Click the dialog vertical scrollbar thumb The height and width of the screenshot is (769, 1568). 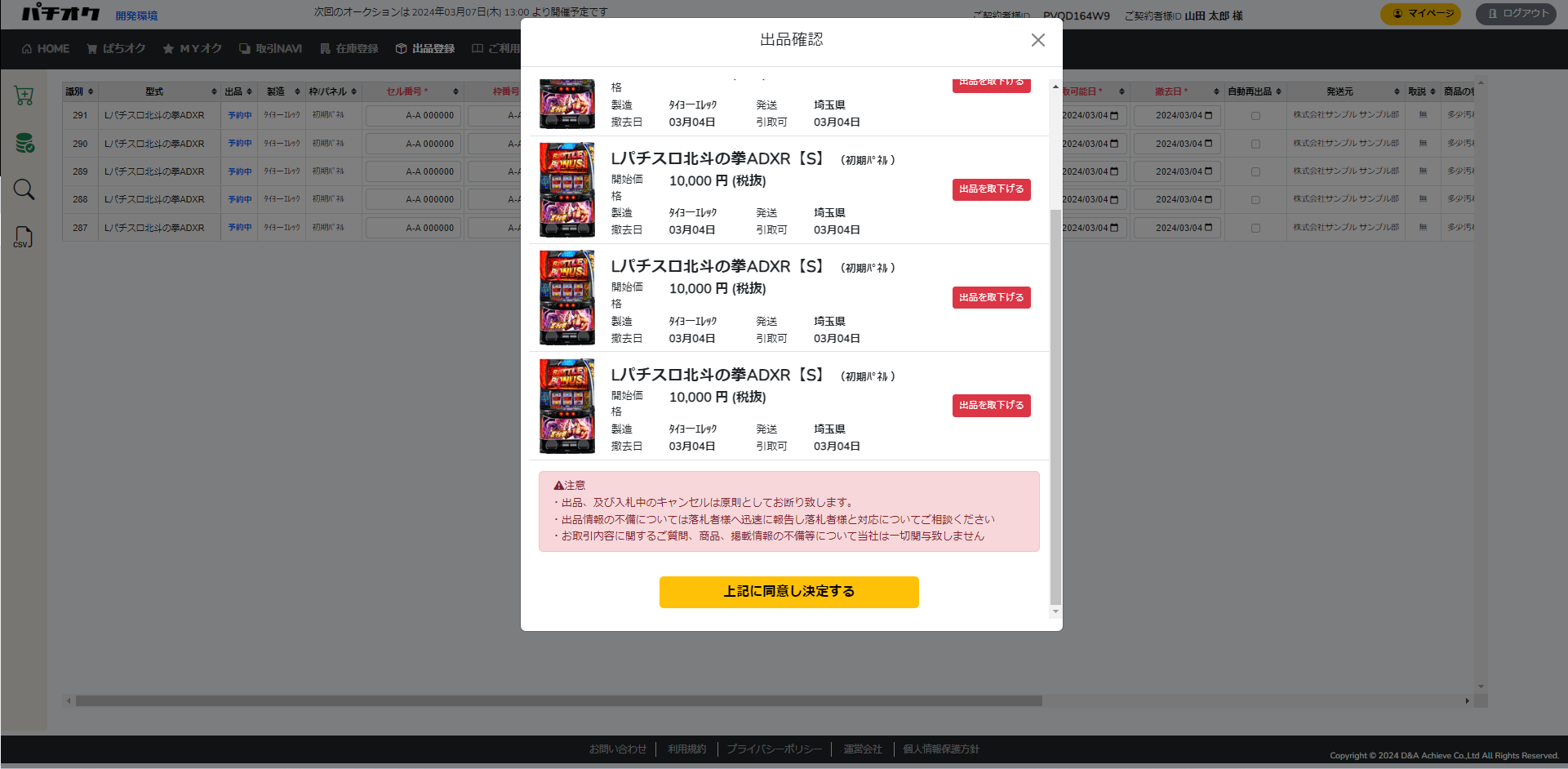[x=1055, y=407]
